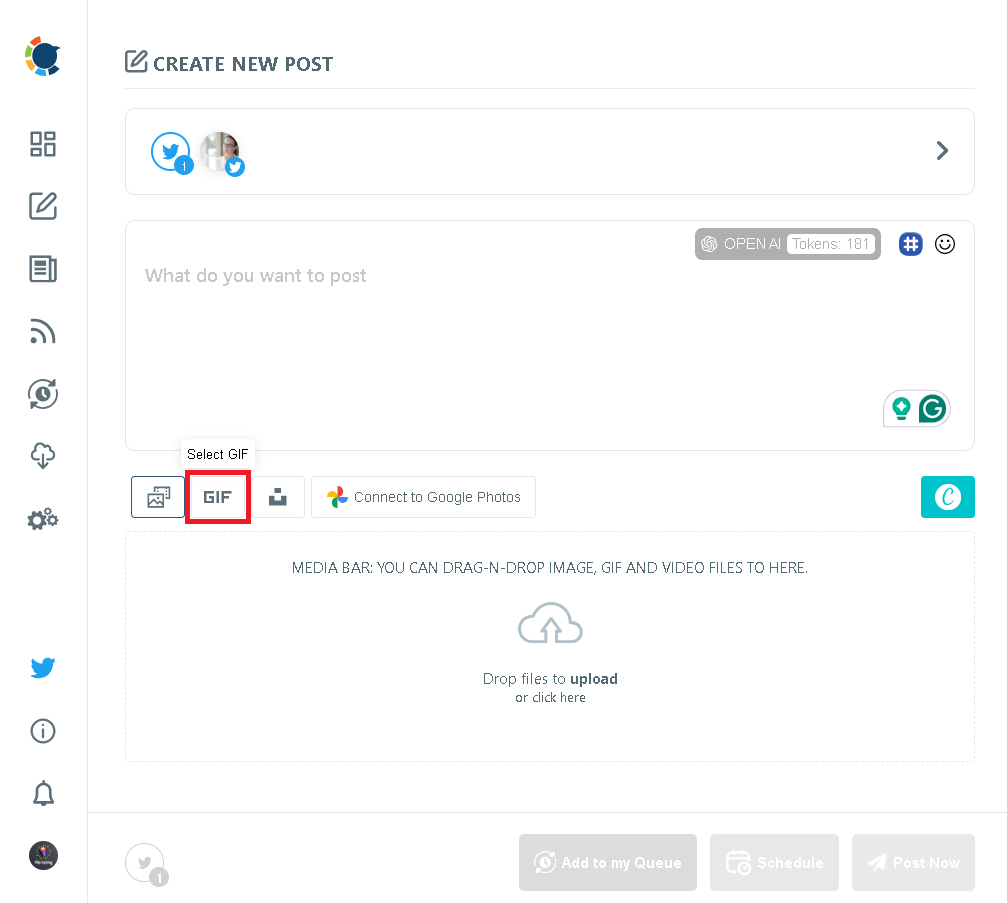The image size is (1007, 903).
Task: Open the emoji picker smiley icon
Action: 945,244
